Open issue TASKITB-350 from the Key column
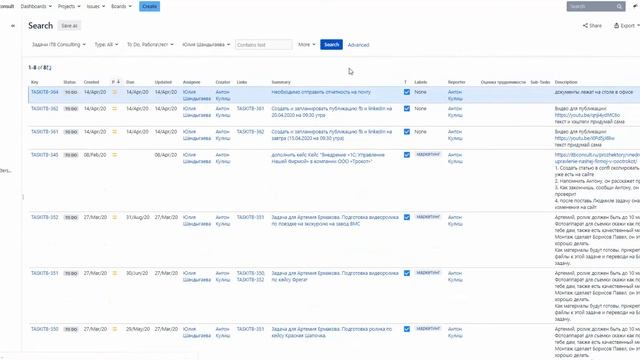This screenshot has height=360, width=640. [44, 329]
